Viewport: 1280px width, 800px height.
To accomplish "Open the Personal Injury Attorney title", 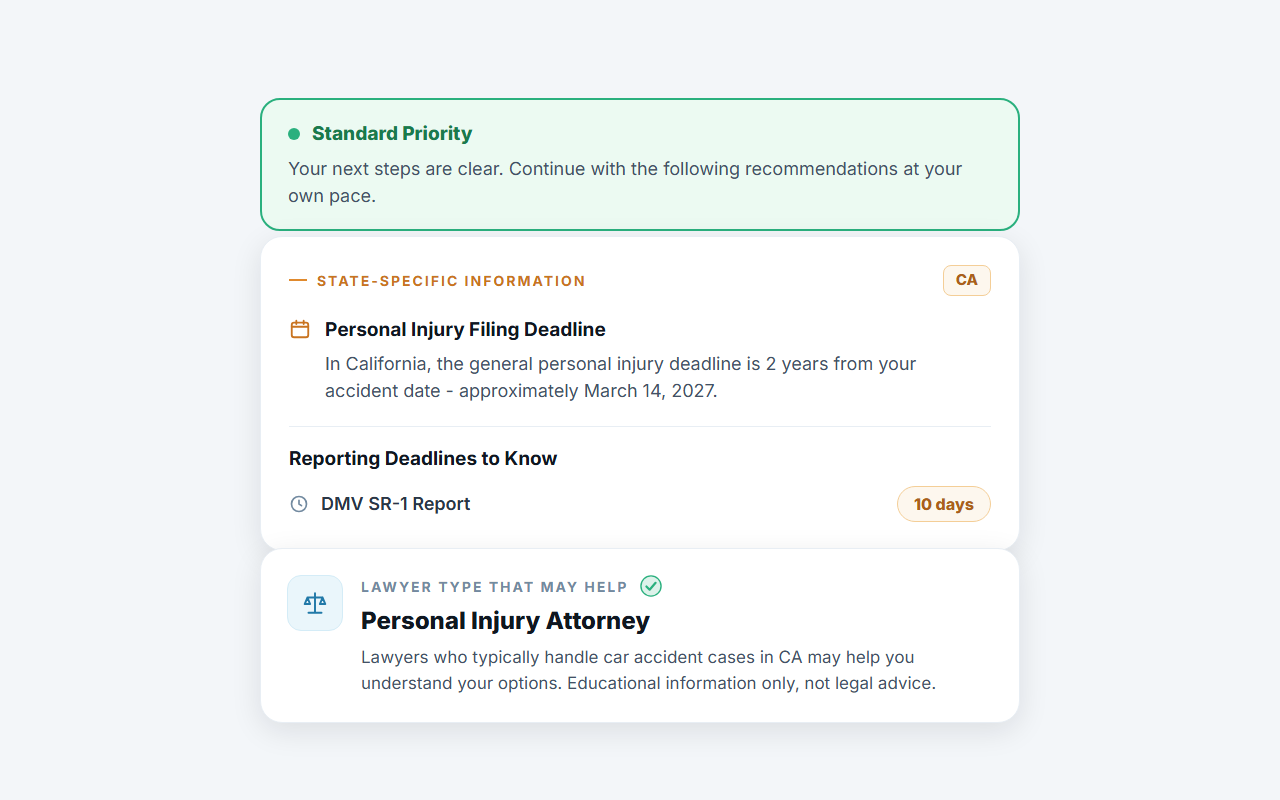I will coord(505,621).
